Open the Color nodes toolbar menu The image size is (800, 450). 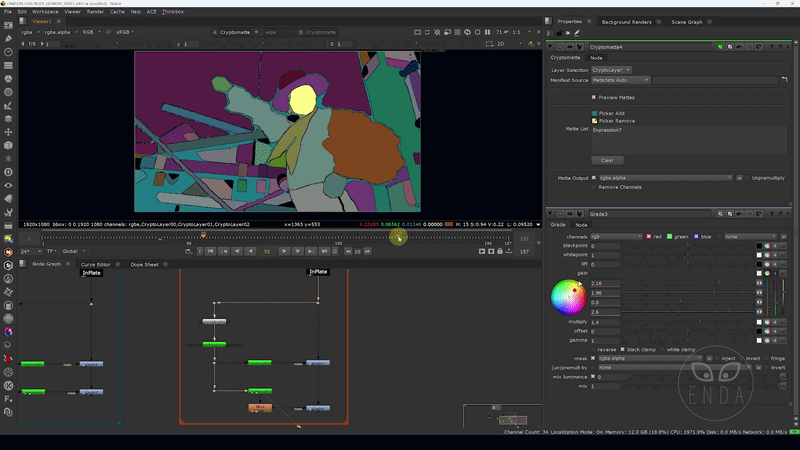tap(8, 79)
